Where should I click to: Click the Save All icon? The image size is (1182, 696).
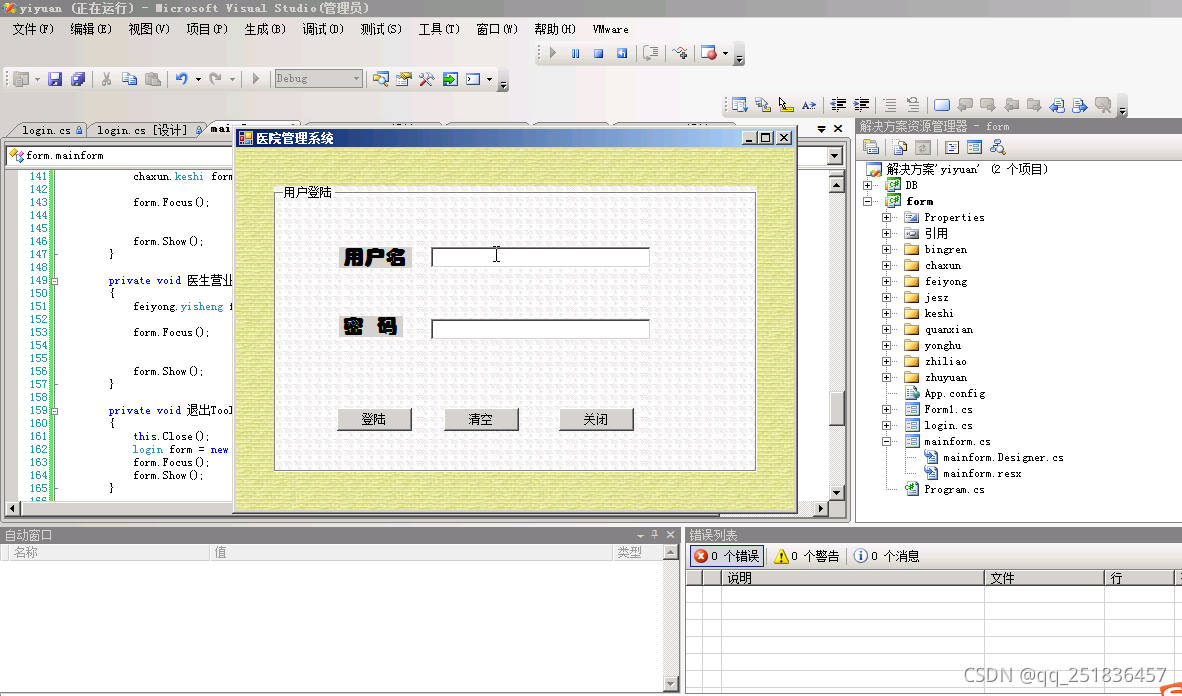point(78,78)
